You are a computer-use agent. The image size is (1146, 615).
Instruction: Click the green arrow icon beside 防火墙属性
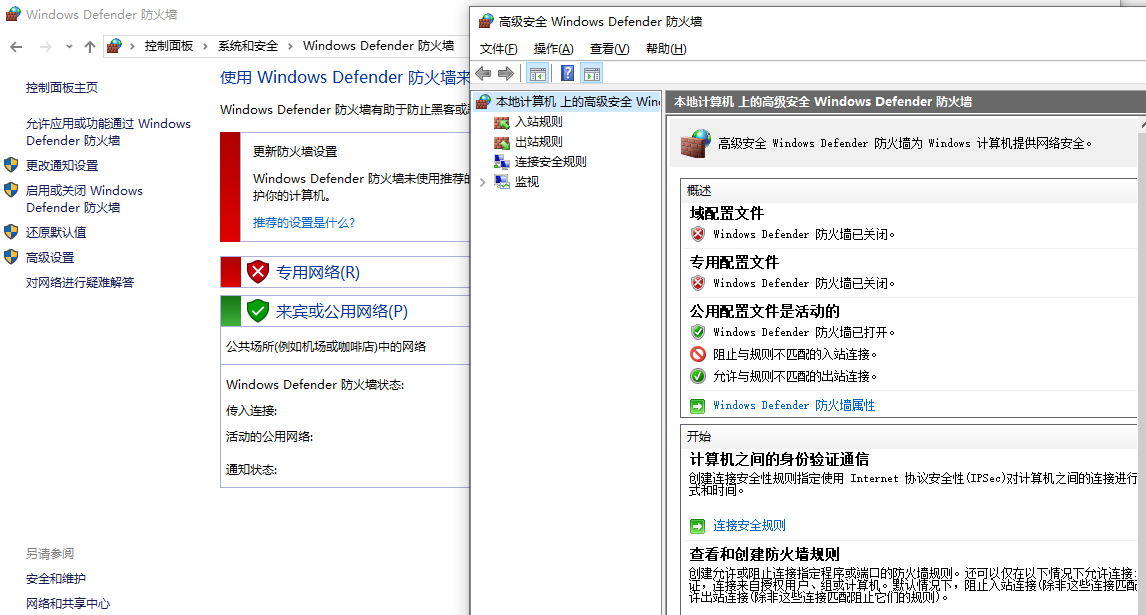(x=697, y=406)
